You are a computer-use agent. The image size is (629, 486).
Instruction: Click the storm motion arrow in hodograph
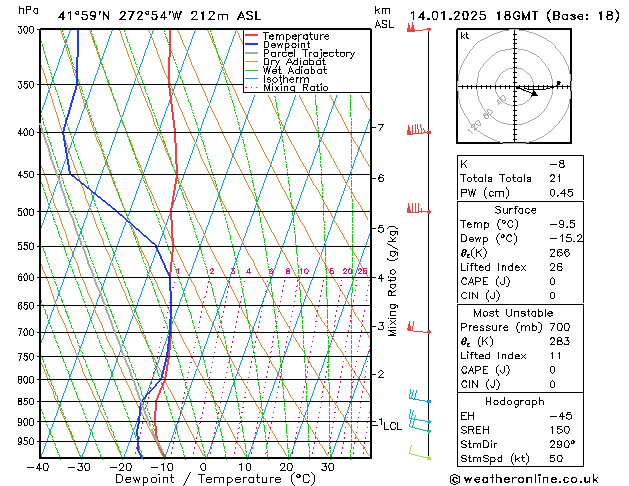[534, 93]
